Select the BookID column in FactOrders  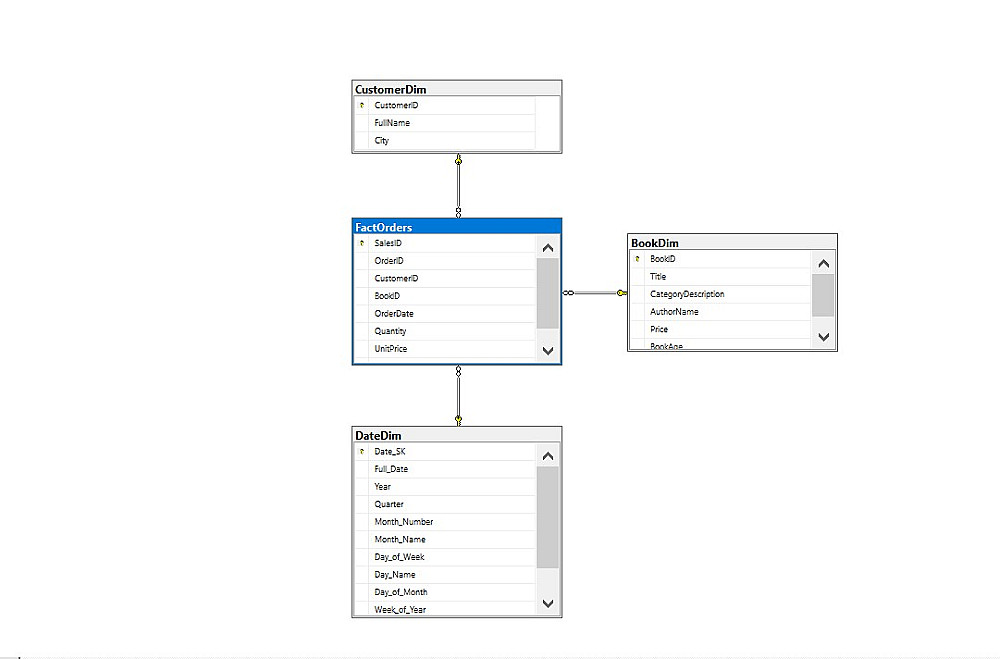coord(445,296)
